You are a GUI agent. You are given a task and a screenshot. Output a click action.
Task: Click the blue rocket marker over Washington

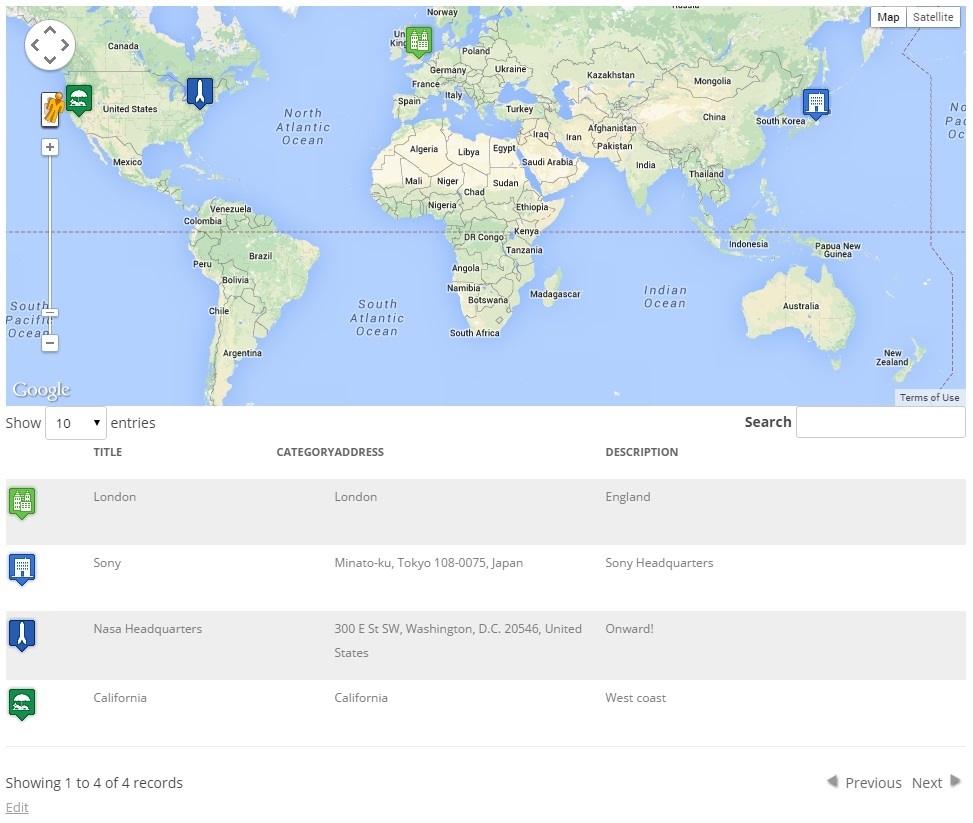pyautogui.click(x=200, y=92)
